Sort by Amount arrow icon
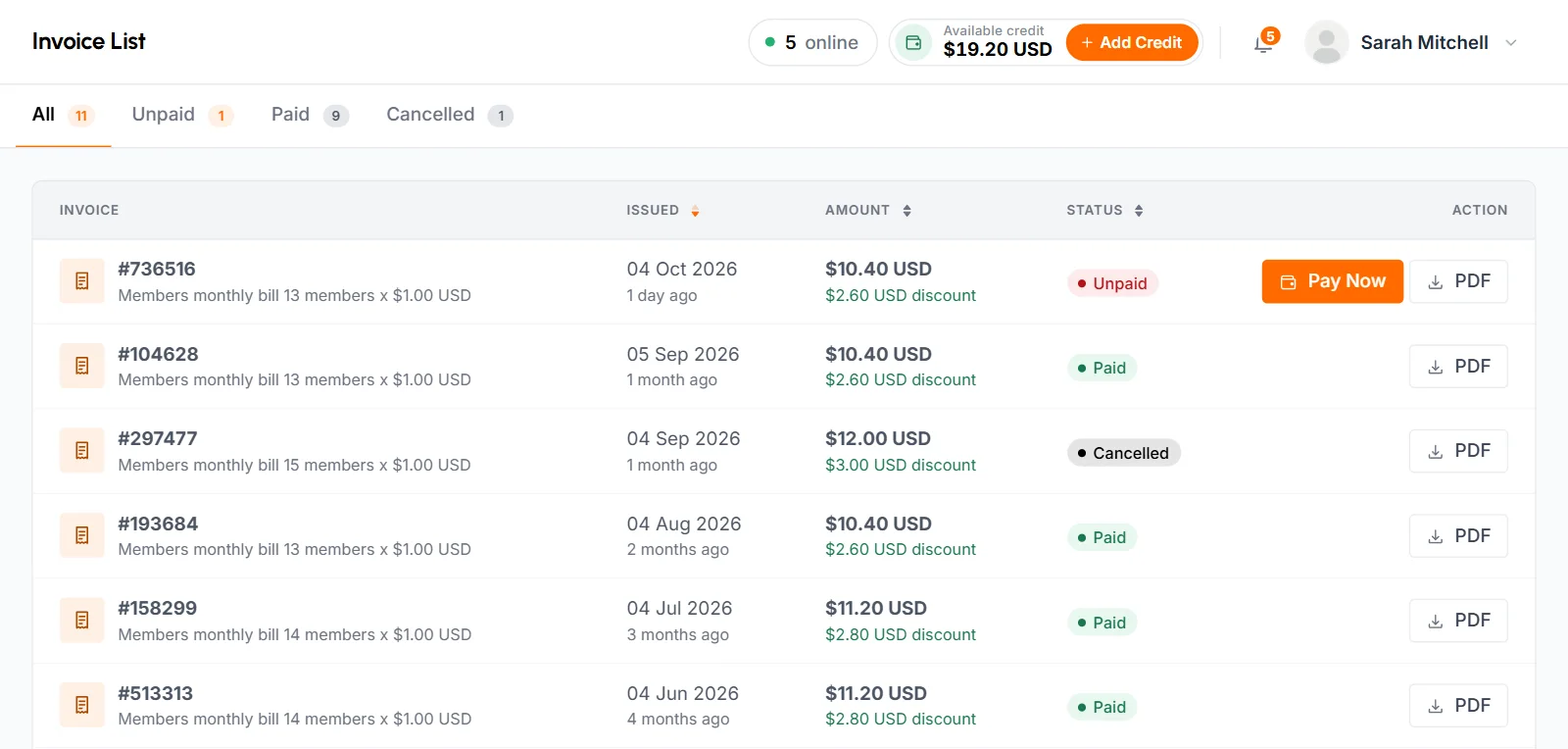Viewport: 1568px width, 749px height. pyautogui.click(x=906, y=211)
